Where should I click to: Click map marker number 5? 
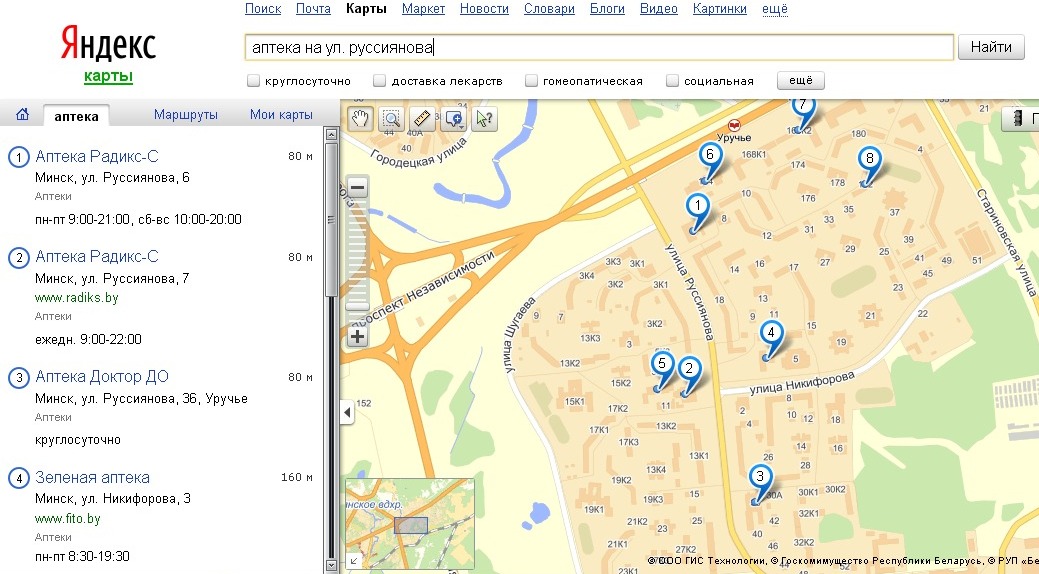[x=662, y=363]
